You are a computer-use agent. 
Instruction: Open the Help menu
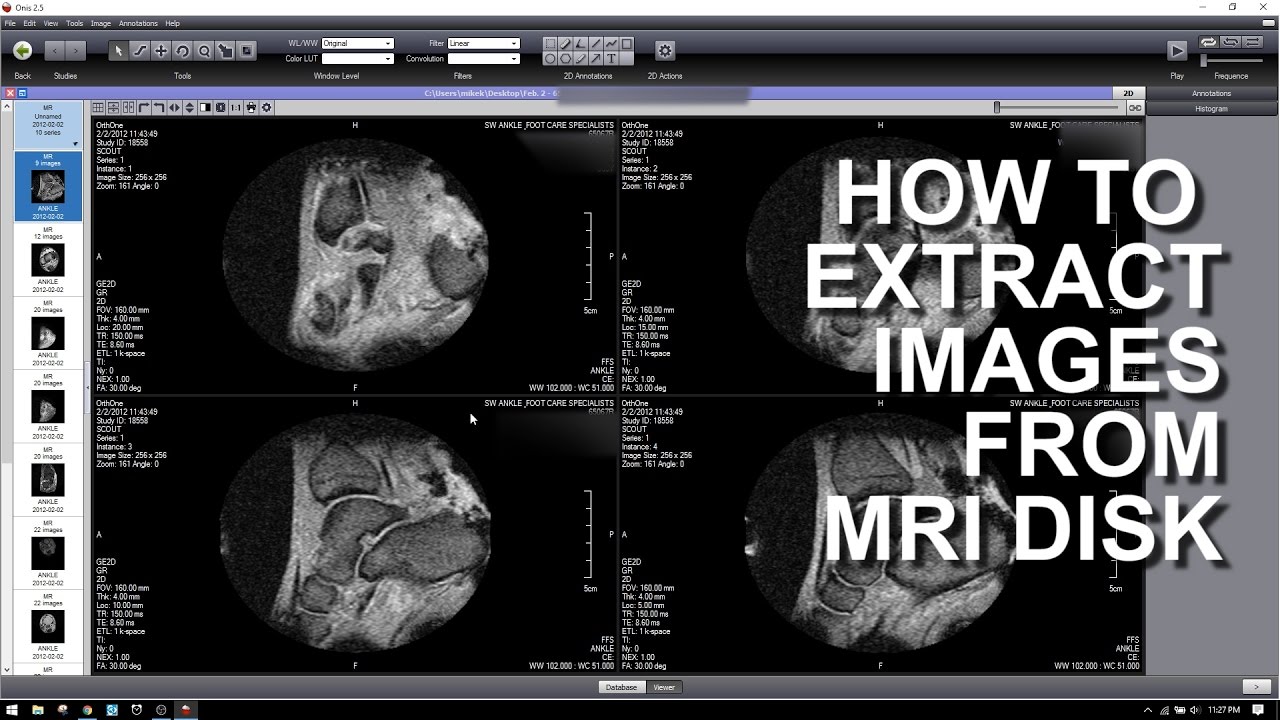tap(173, 23)
